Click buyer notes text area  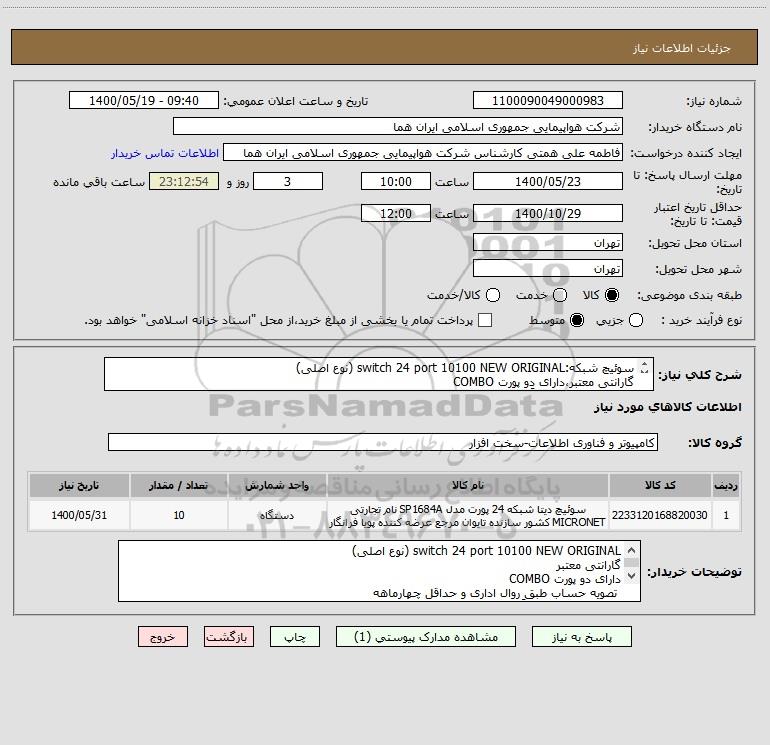point(379,571)
